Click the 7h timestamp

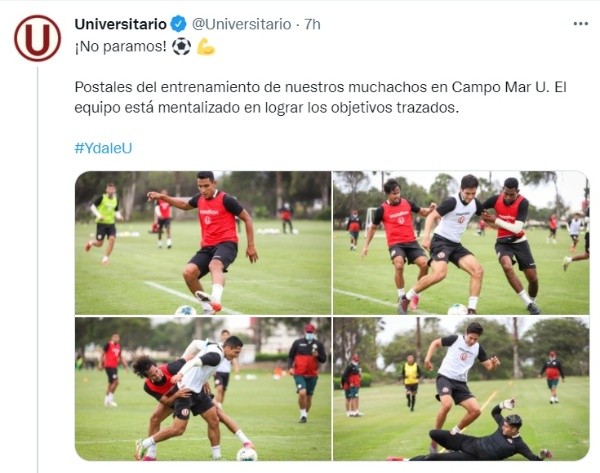[312, 24]
